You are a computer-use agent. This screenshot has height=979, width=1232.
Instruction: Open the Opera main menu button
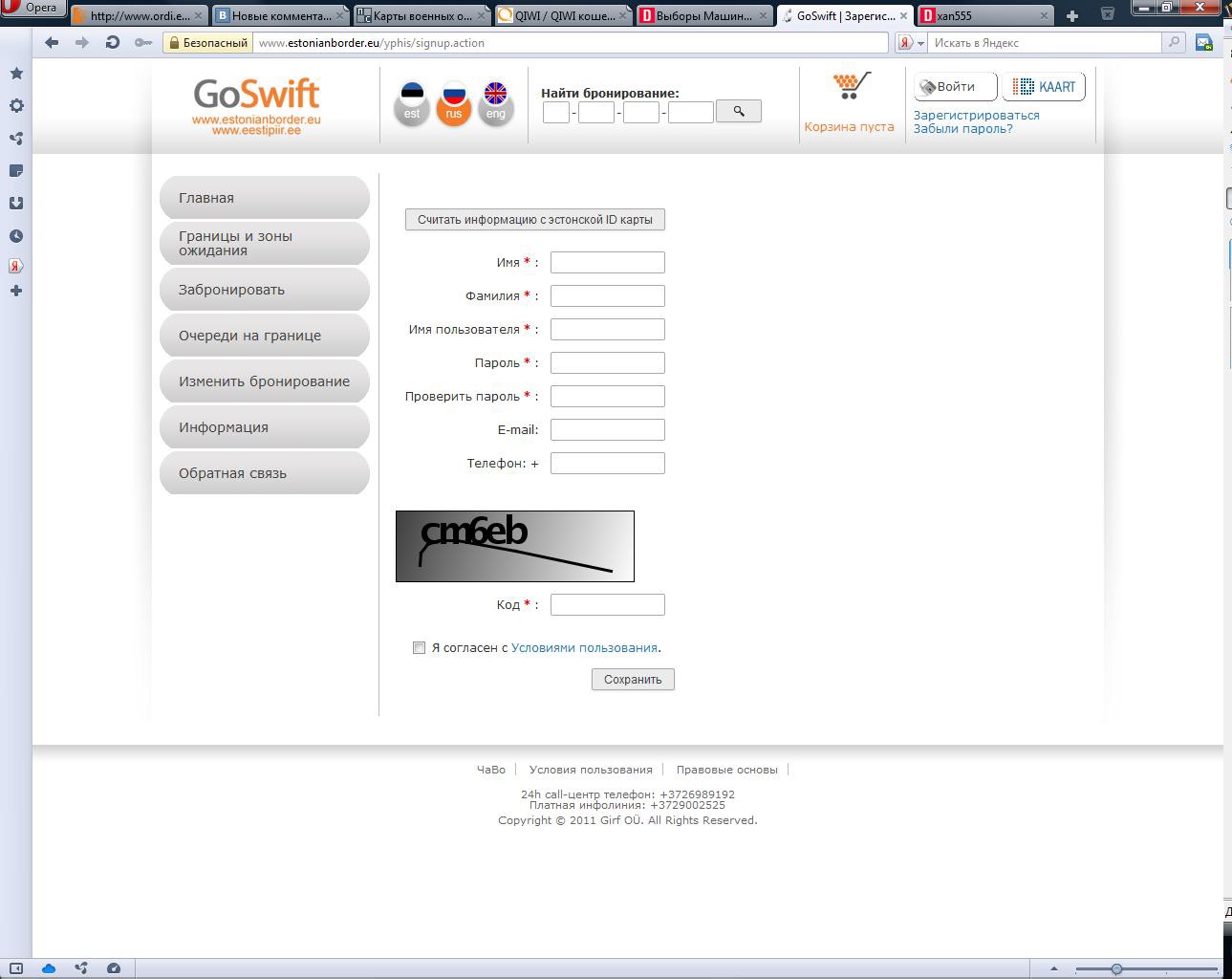tap(32, 8)
